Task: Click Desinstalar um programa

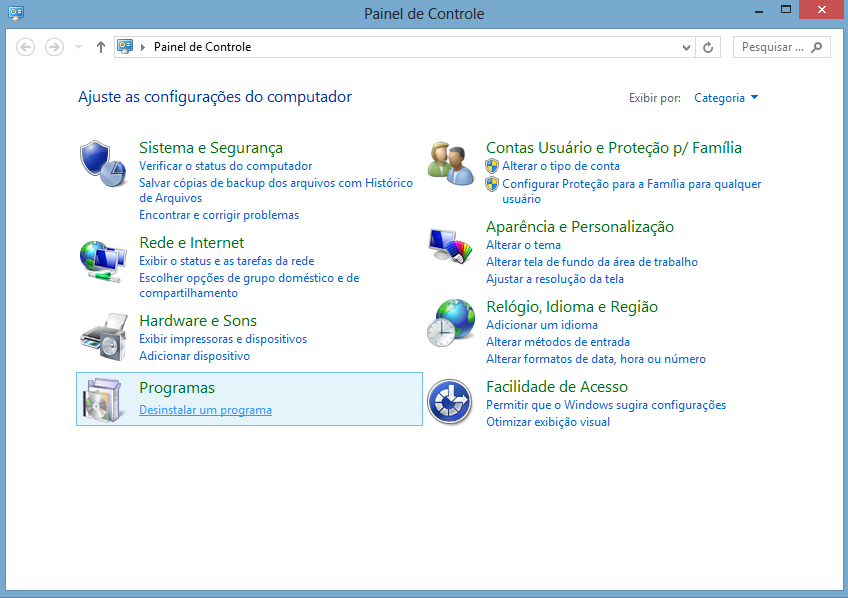Action: click(x=206, y=410)
